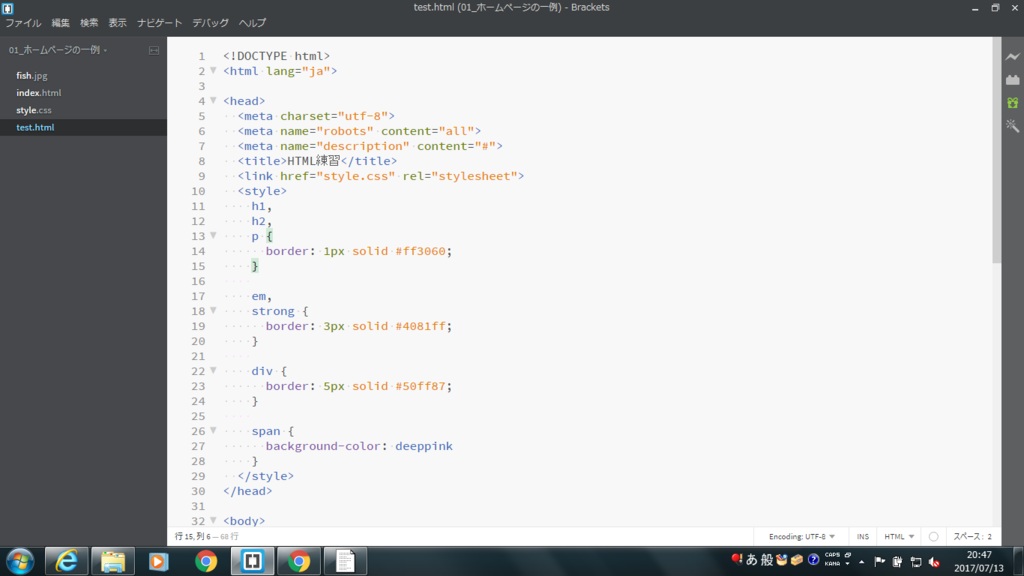Collapse the html tag fold on line 2
The width and height of the screenshot is (1024, 576).
[x=213, y=71]
